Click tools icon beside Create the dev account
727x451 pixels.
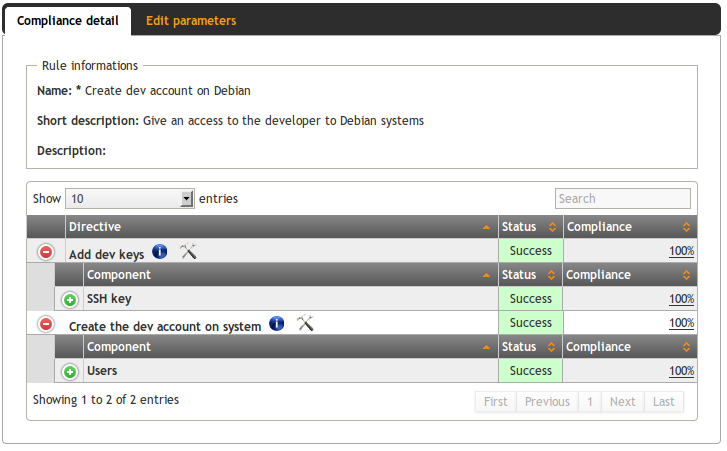tap(306, 324)
